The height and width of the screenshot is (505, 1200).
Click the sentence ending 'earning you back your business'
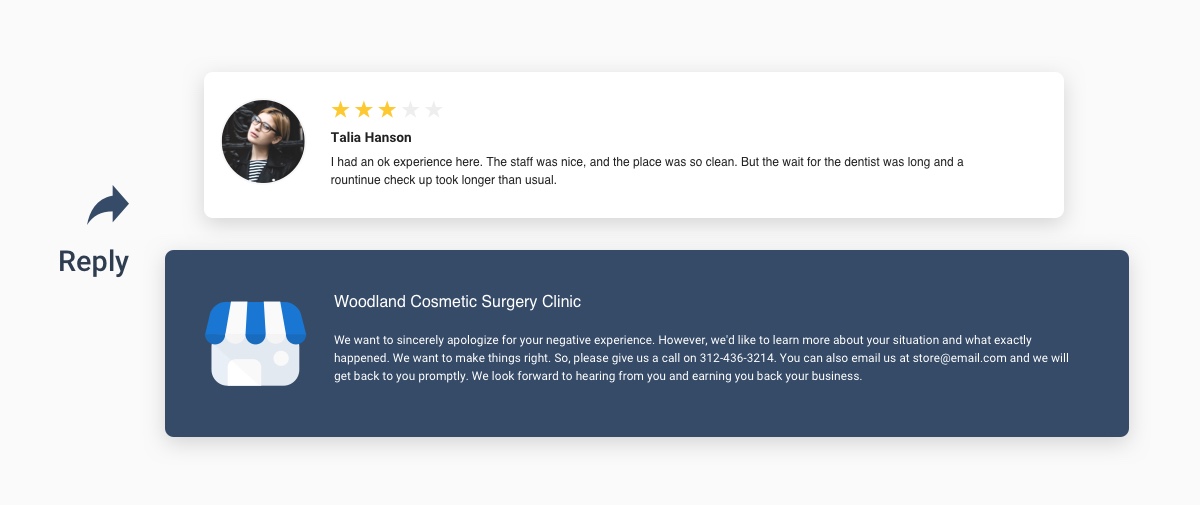point(666,377)
